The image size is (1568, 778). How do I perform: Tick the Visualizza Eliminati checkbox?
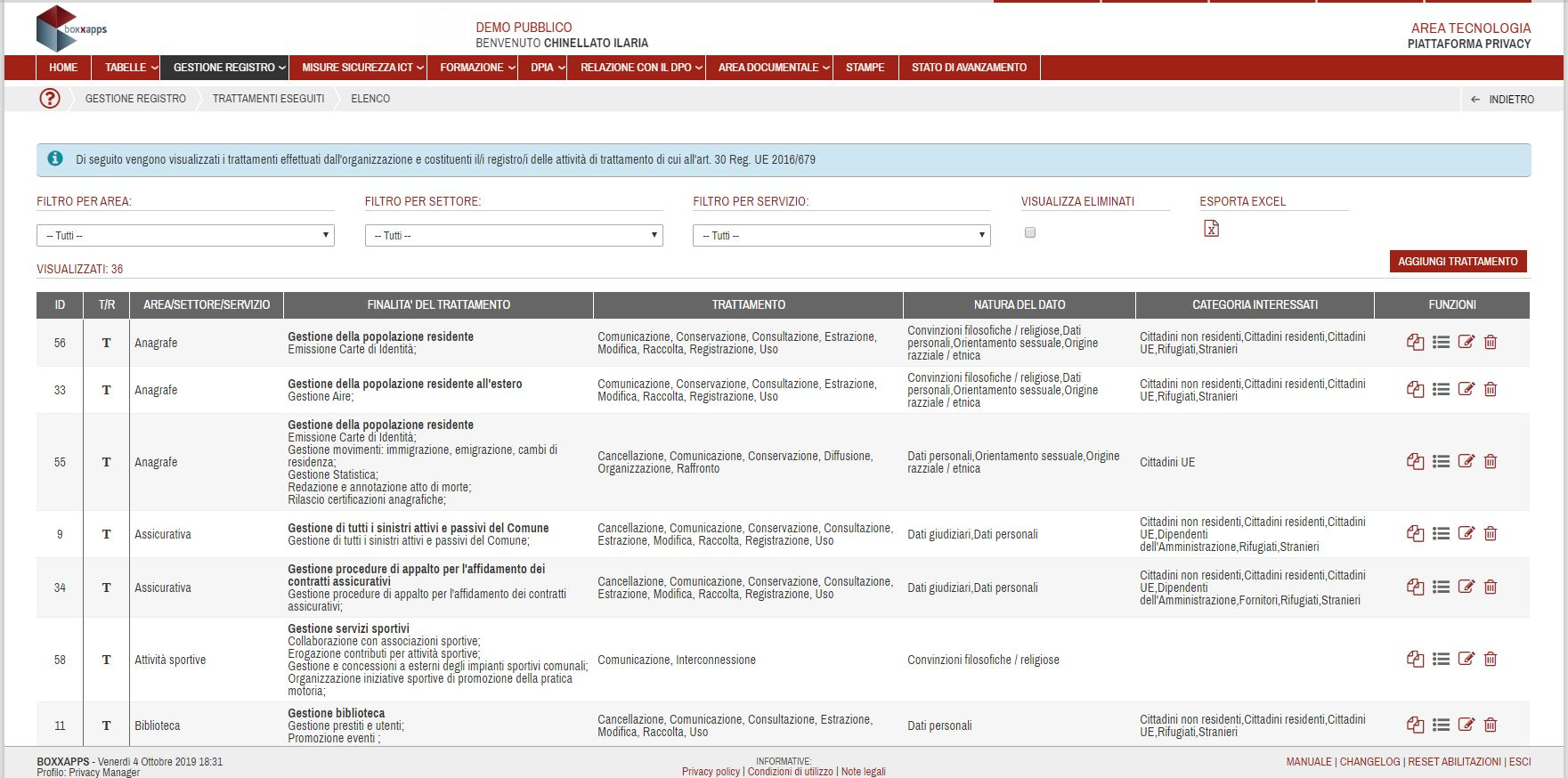[x=1030, y=232]
